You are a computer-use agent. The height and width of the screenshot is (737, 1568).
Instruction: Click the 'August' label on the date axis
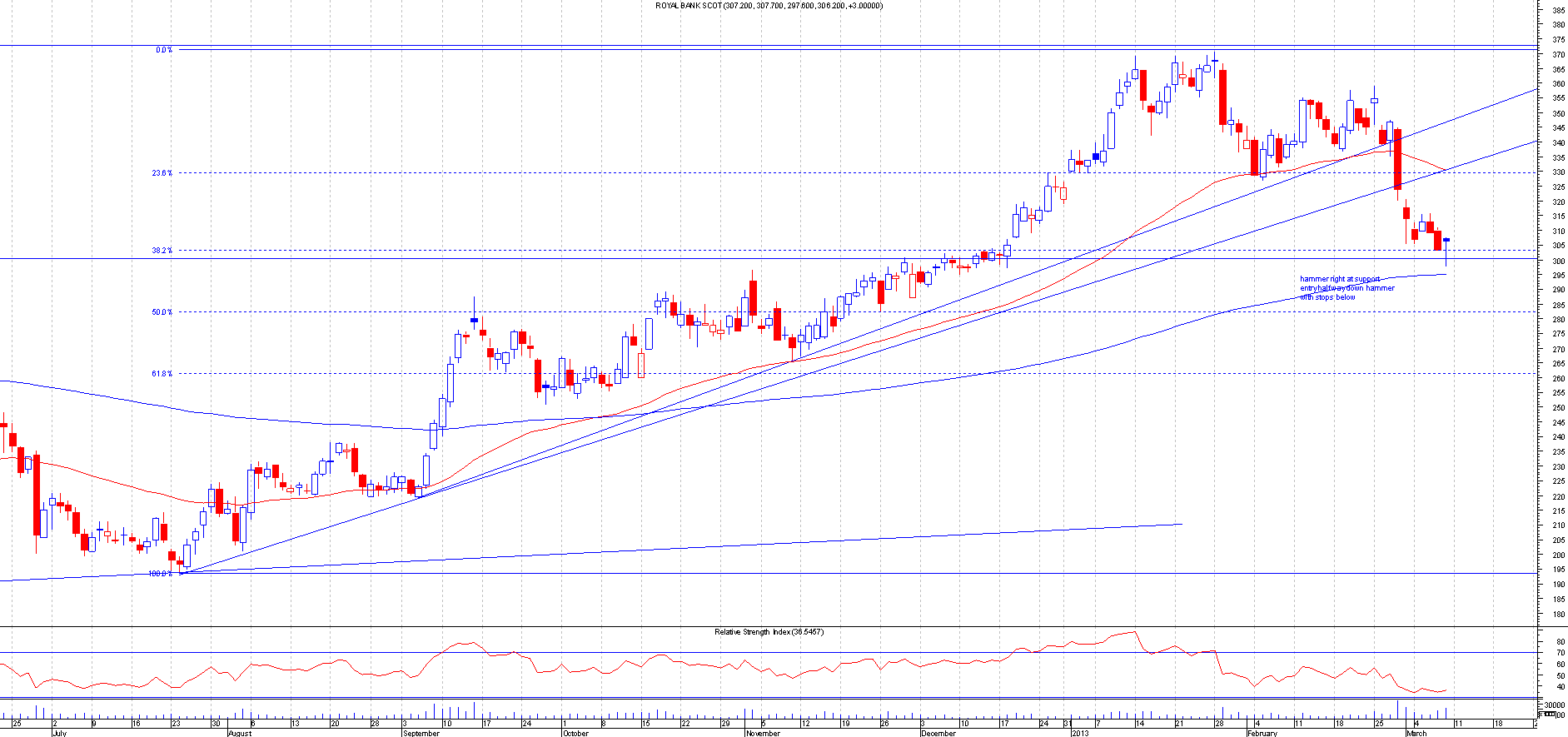239,734
